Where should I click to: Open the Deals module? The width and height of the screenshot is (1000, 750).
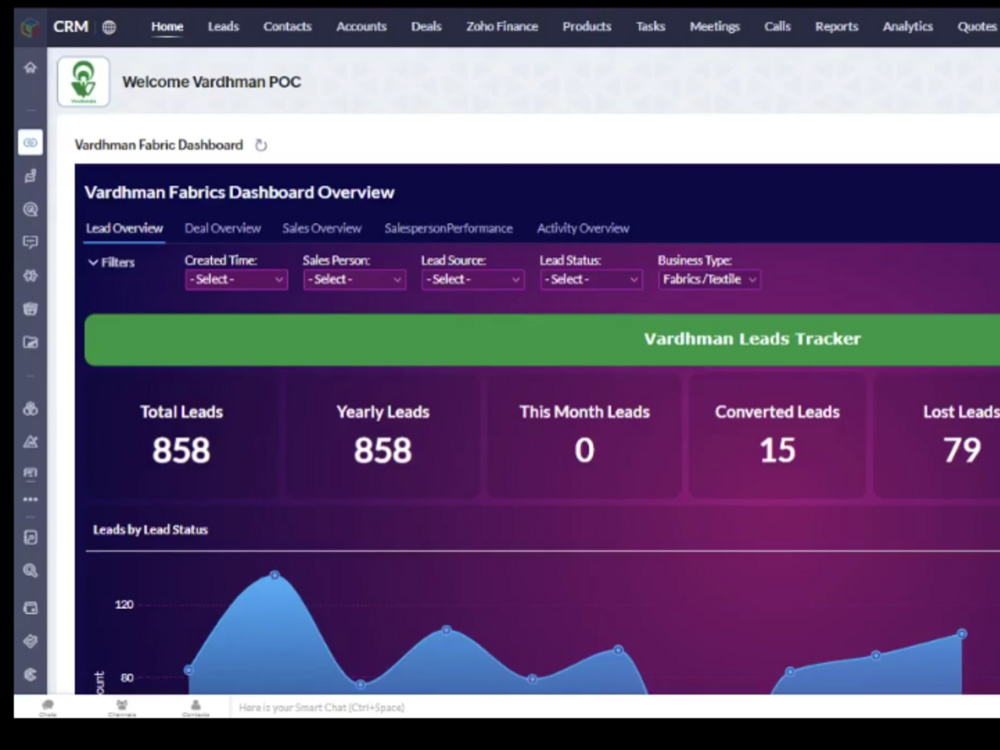point(426,27)
